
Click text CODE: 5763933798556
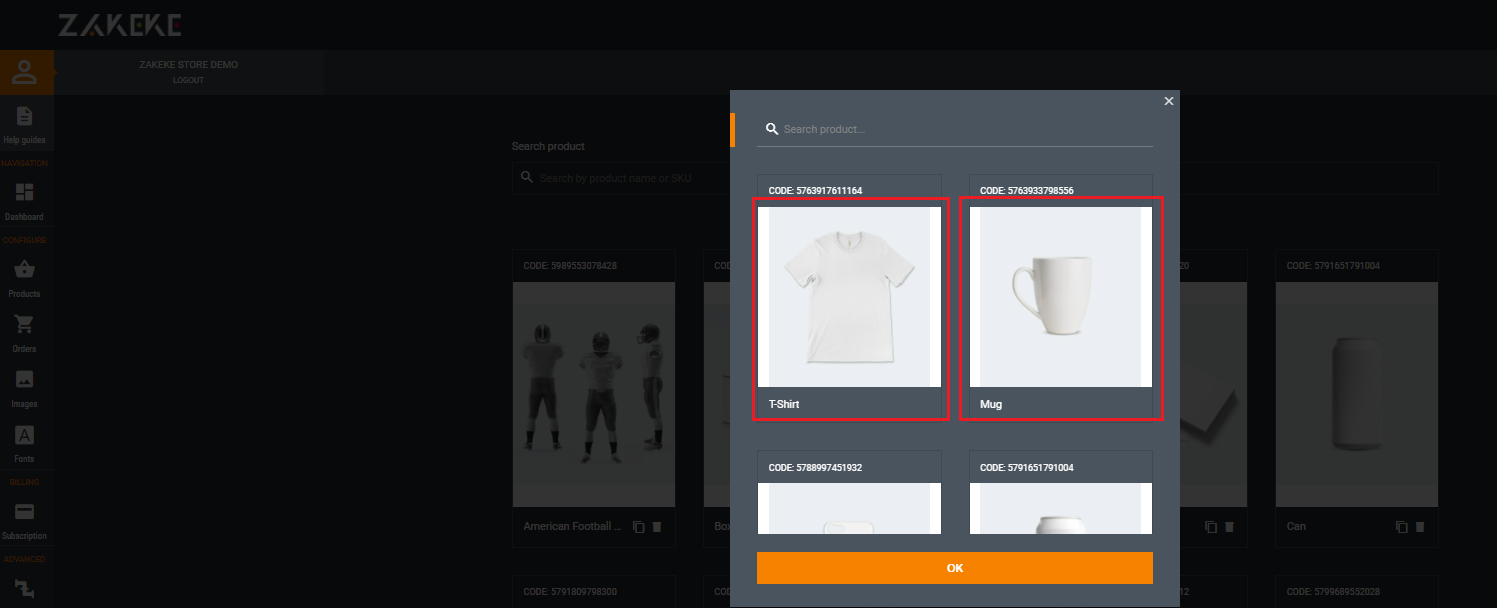1027,190
